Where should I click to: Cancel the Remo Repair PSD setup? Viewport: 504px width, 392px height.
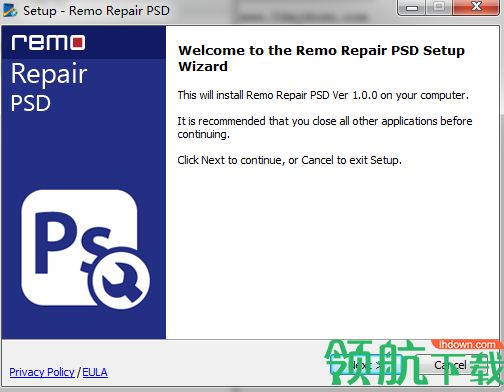coord(452,365)
